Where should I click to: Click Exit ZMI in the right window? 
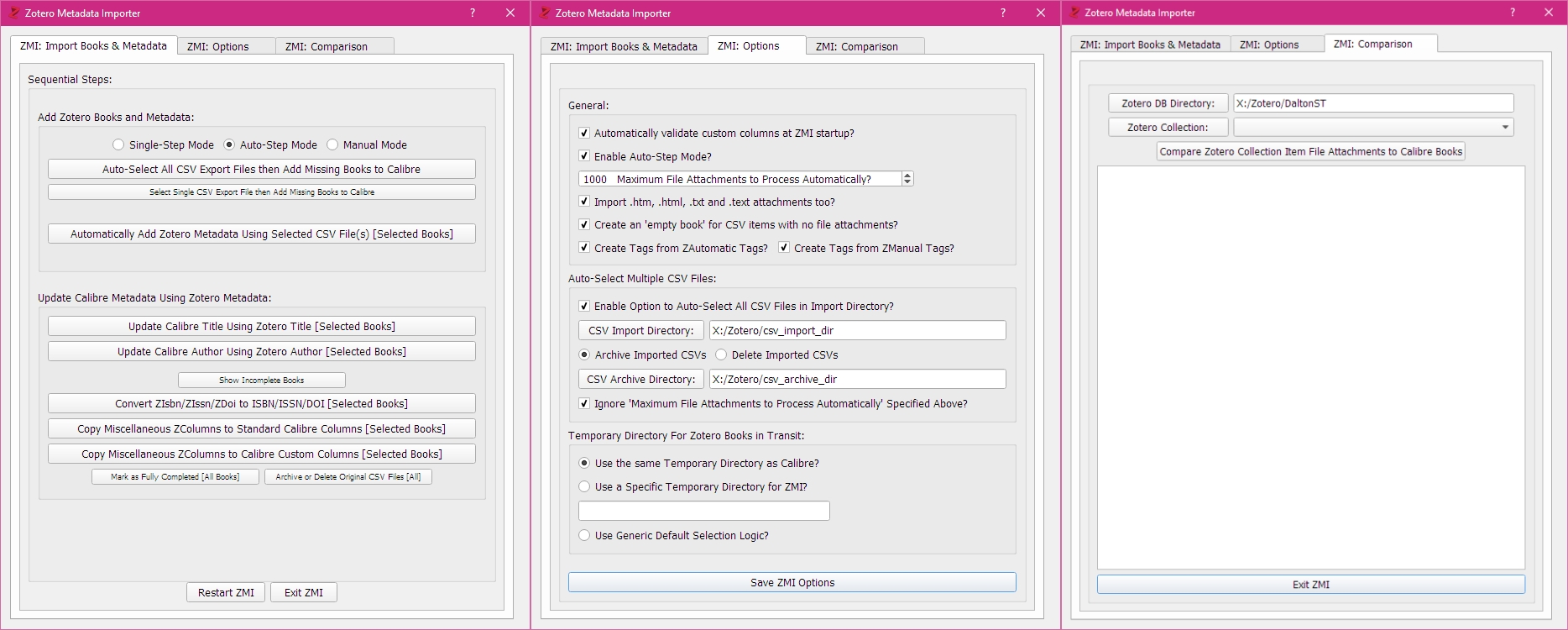(x=1311, y=585)
